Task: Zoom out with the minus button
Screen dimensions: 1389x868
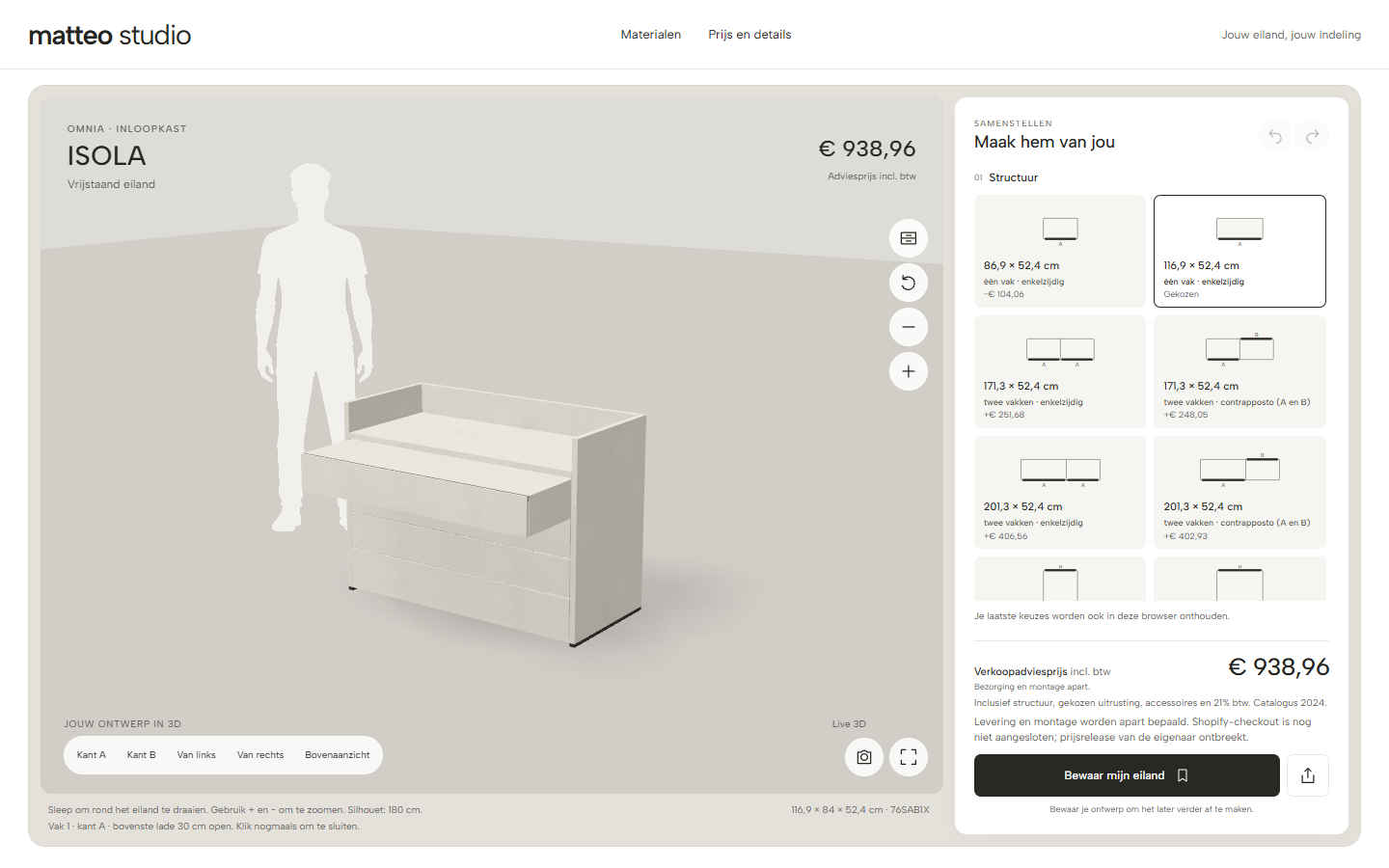Action: (x=909, y=327)
